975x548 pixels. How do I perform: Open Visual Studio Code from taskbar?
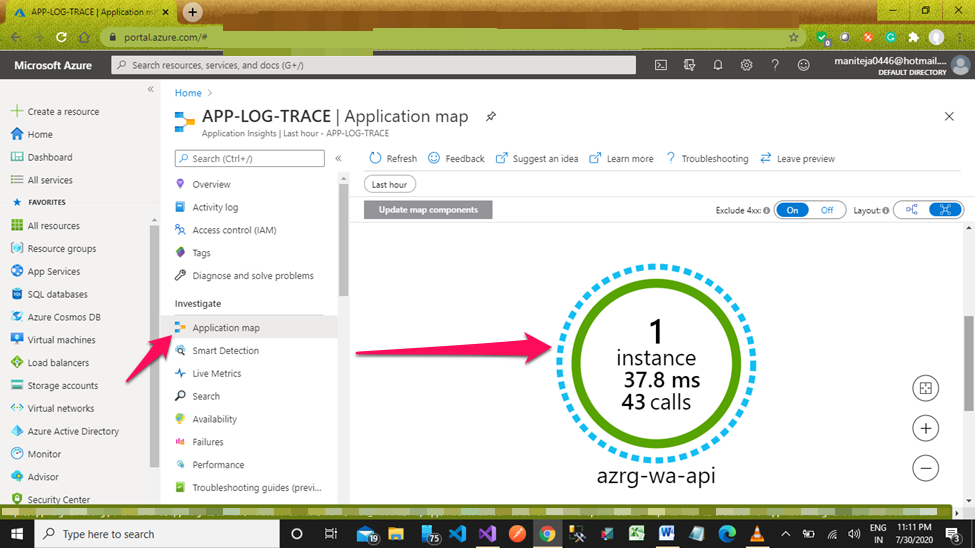point(457,534)
